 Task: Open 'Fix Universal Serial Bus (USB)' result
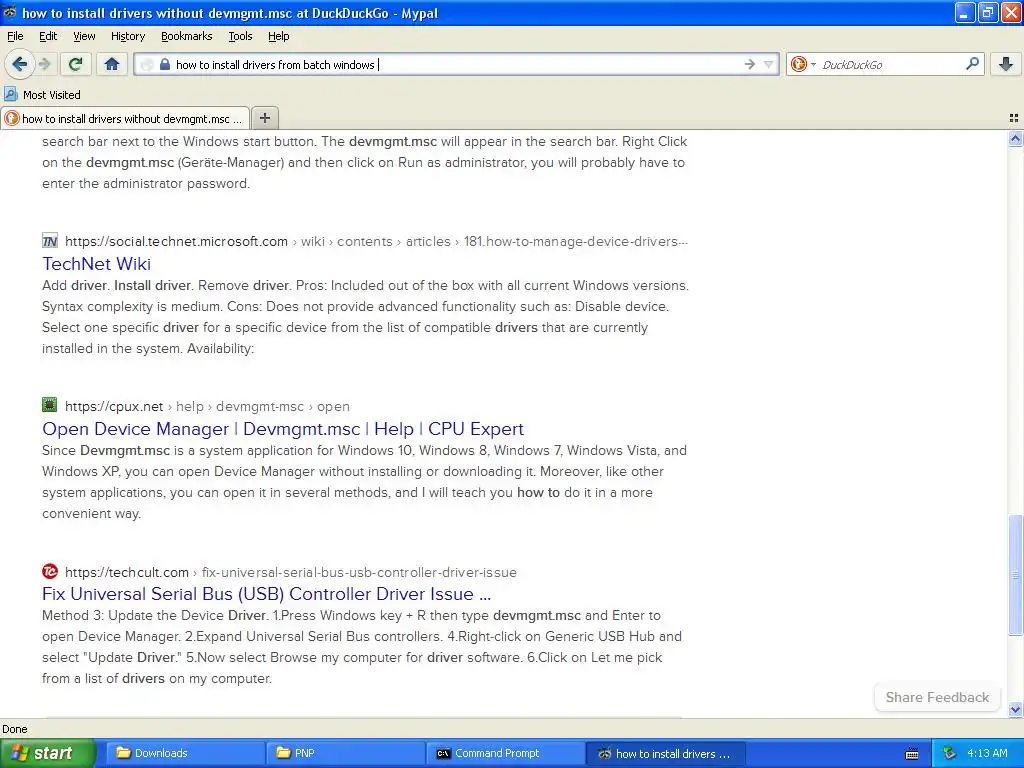266,594
